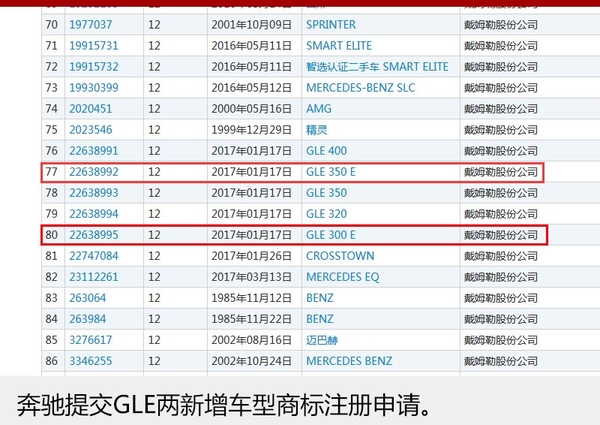This screenshot has width=600, height=425.
Task: Click the caption 奔驰提交GLE两新增车型商标注册申请
Action: click(224, 405)
